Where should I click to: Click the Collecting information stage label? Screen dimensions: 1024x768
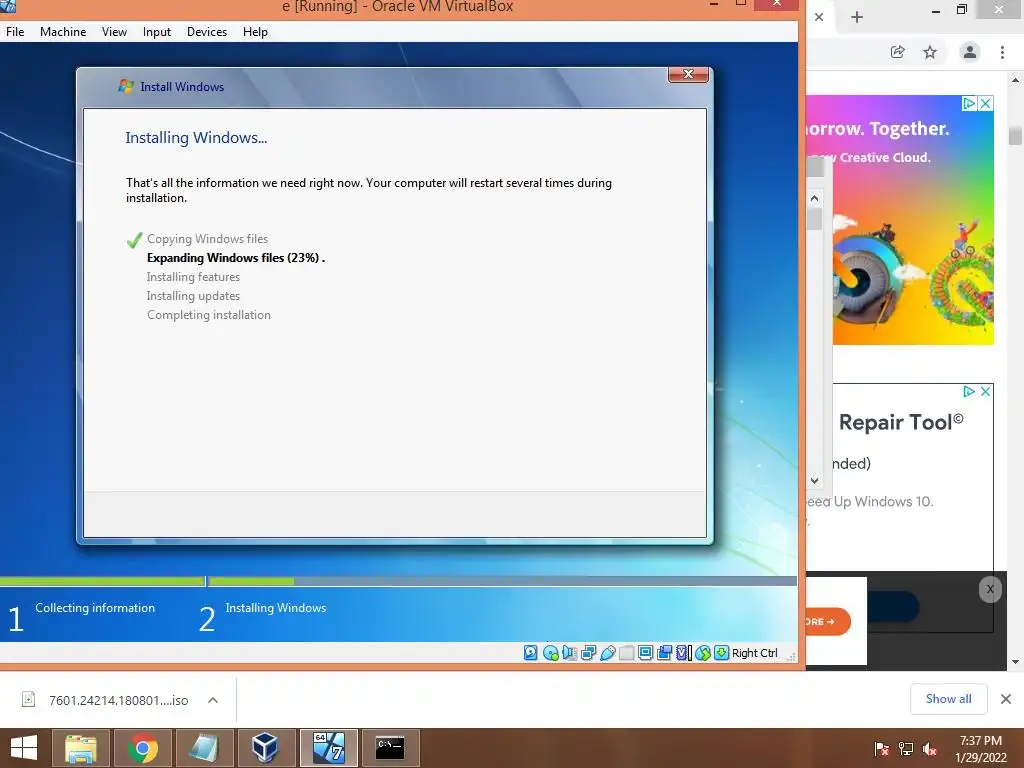[x=95, y=607]
